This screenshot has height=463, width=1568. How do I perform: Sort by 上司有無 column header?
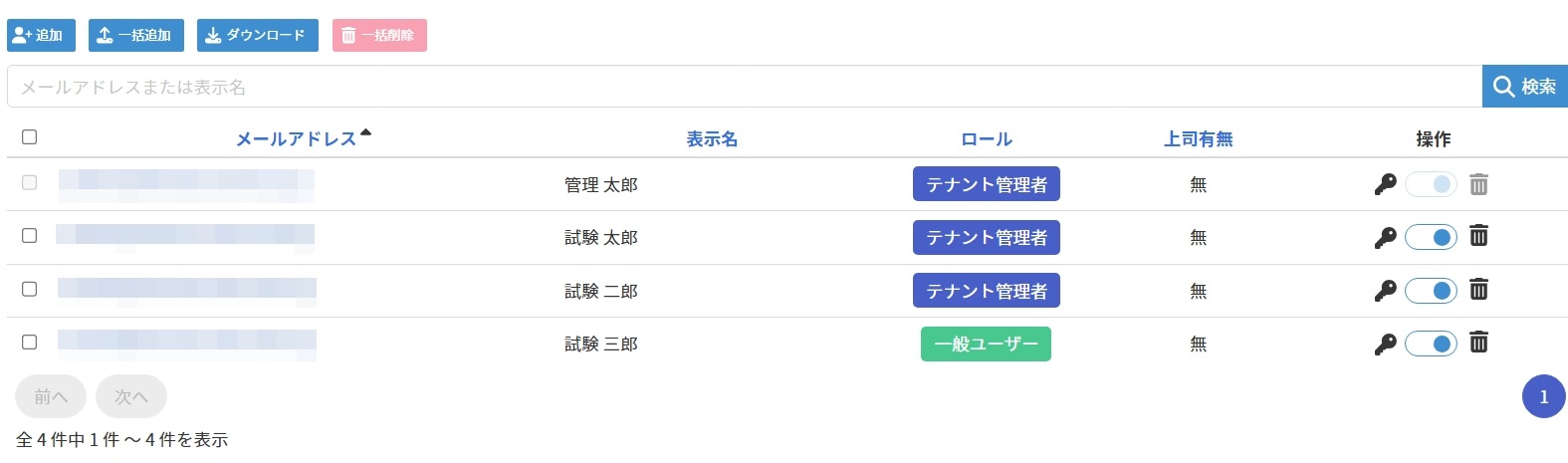1199,139
